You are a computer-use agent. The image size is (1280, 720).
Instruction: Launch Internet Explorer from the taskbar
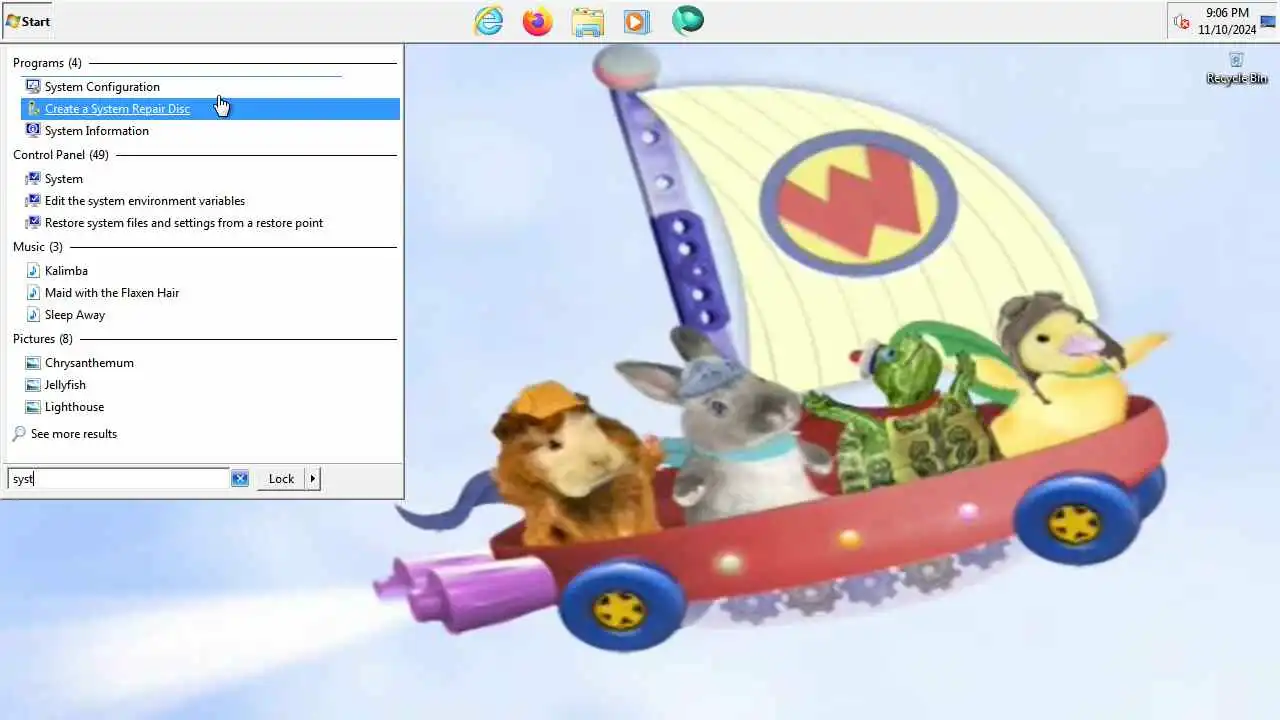(489, 21)
